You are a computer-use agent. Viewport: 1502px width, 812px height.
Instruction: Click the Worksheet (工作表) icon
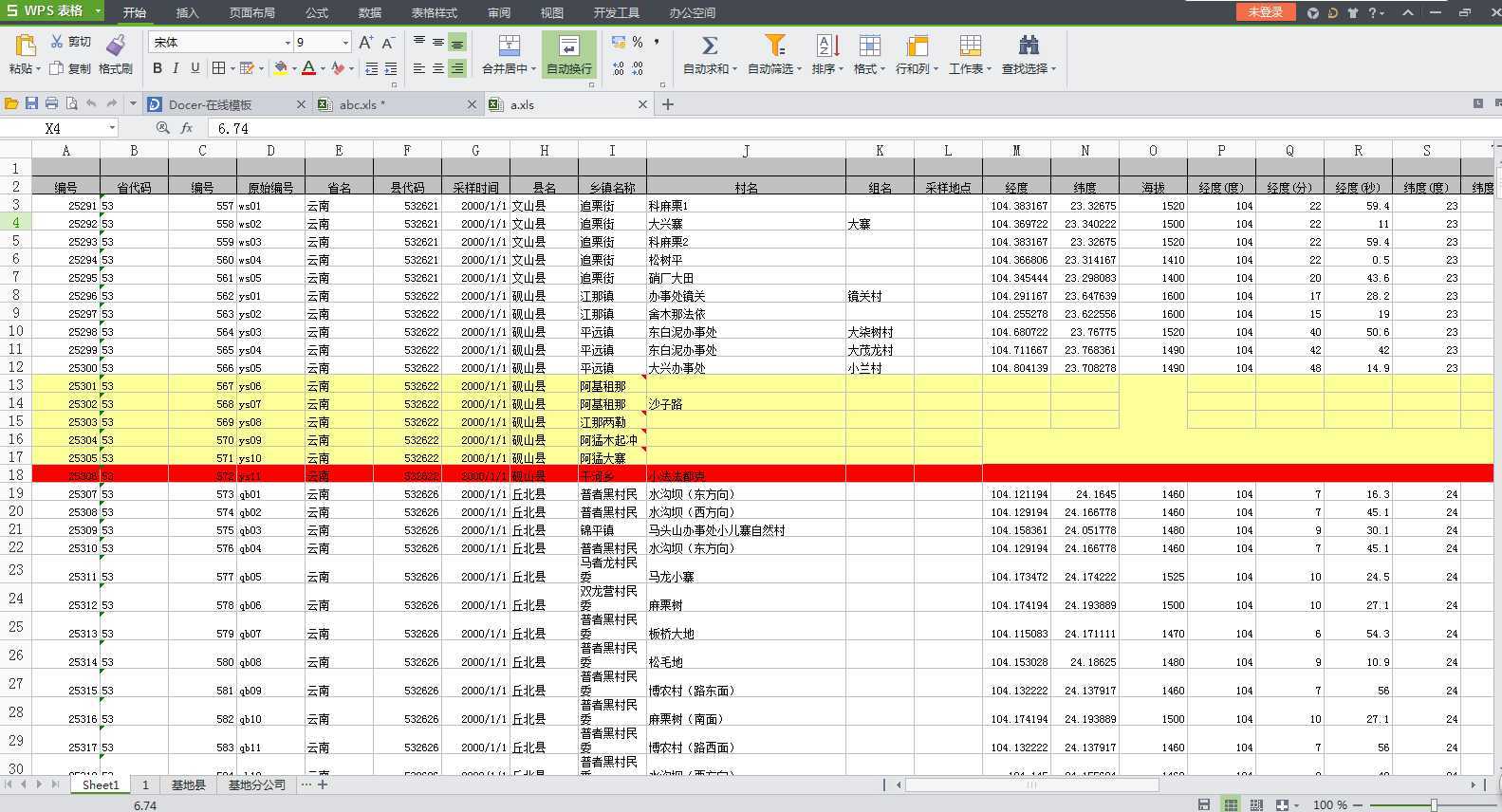coord(970,46)
